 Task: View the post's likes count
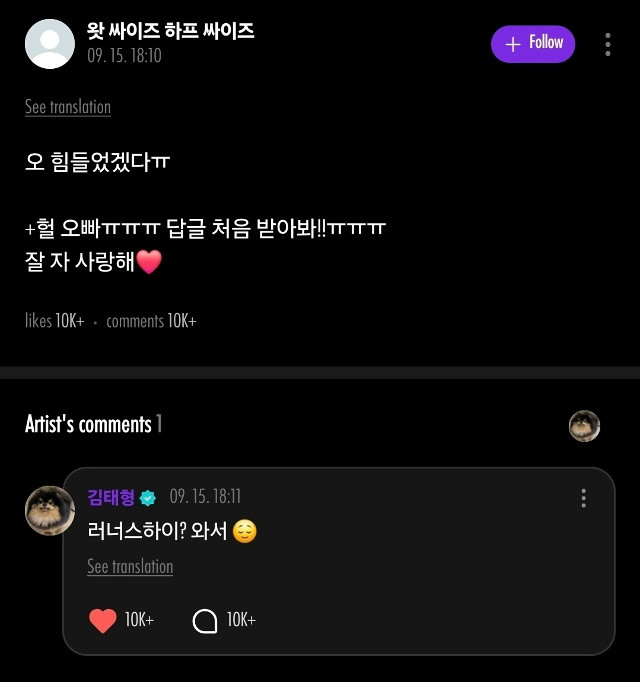pyautogui.click(x=55, y=321)
